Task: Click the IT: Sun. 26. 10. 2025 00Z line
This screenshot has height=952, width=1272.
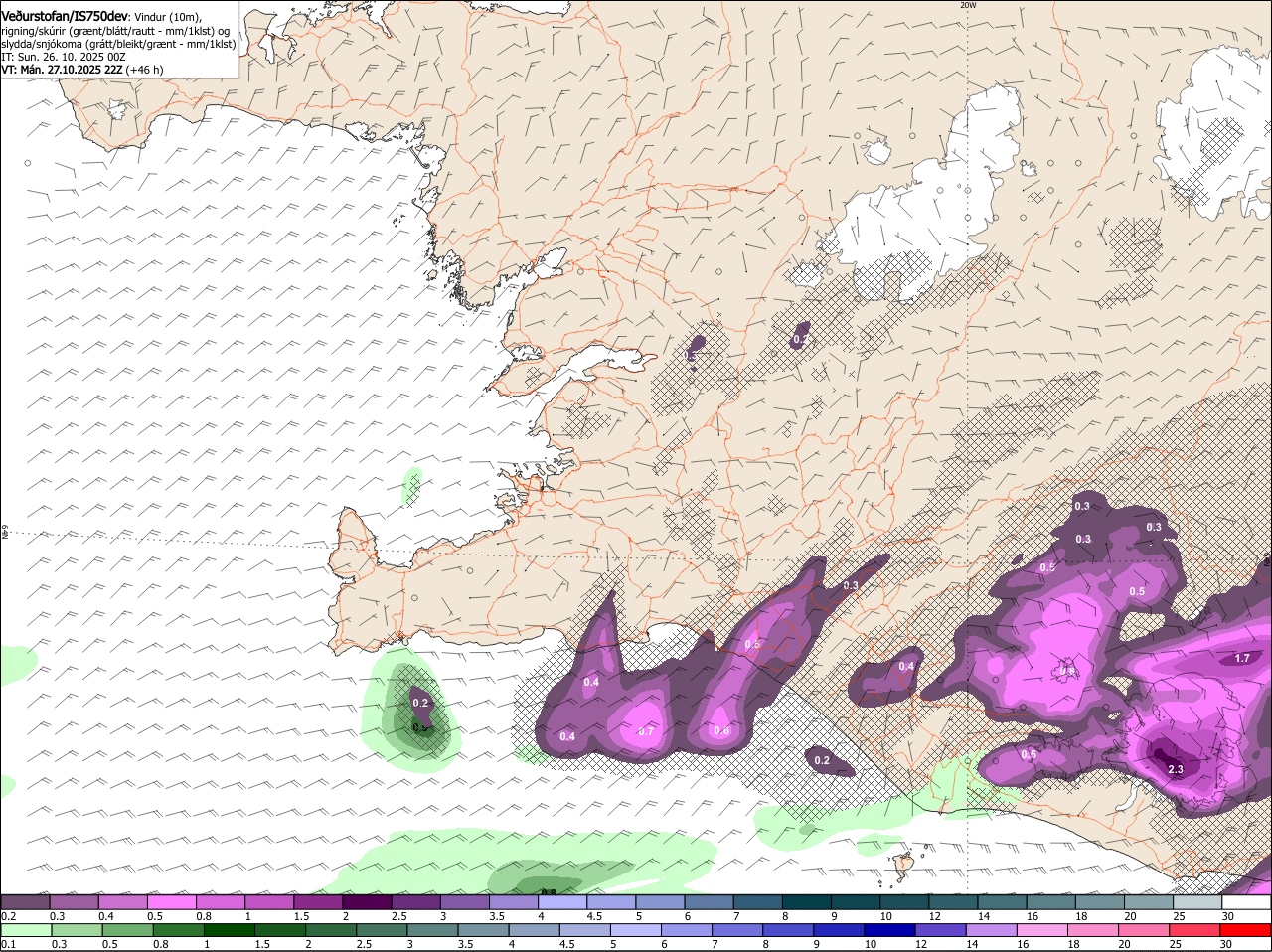Action: (64, 57)
